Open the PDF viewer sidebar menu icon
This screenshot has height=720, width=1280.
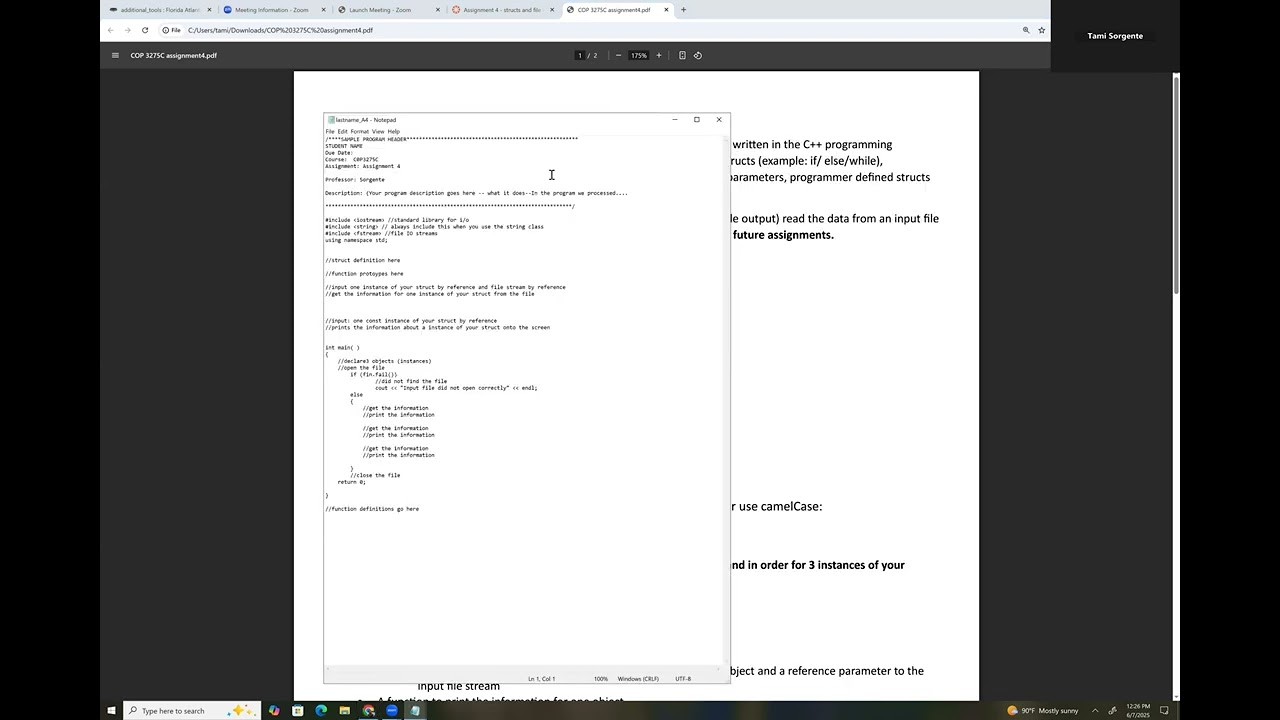click(x=115, y=55)
